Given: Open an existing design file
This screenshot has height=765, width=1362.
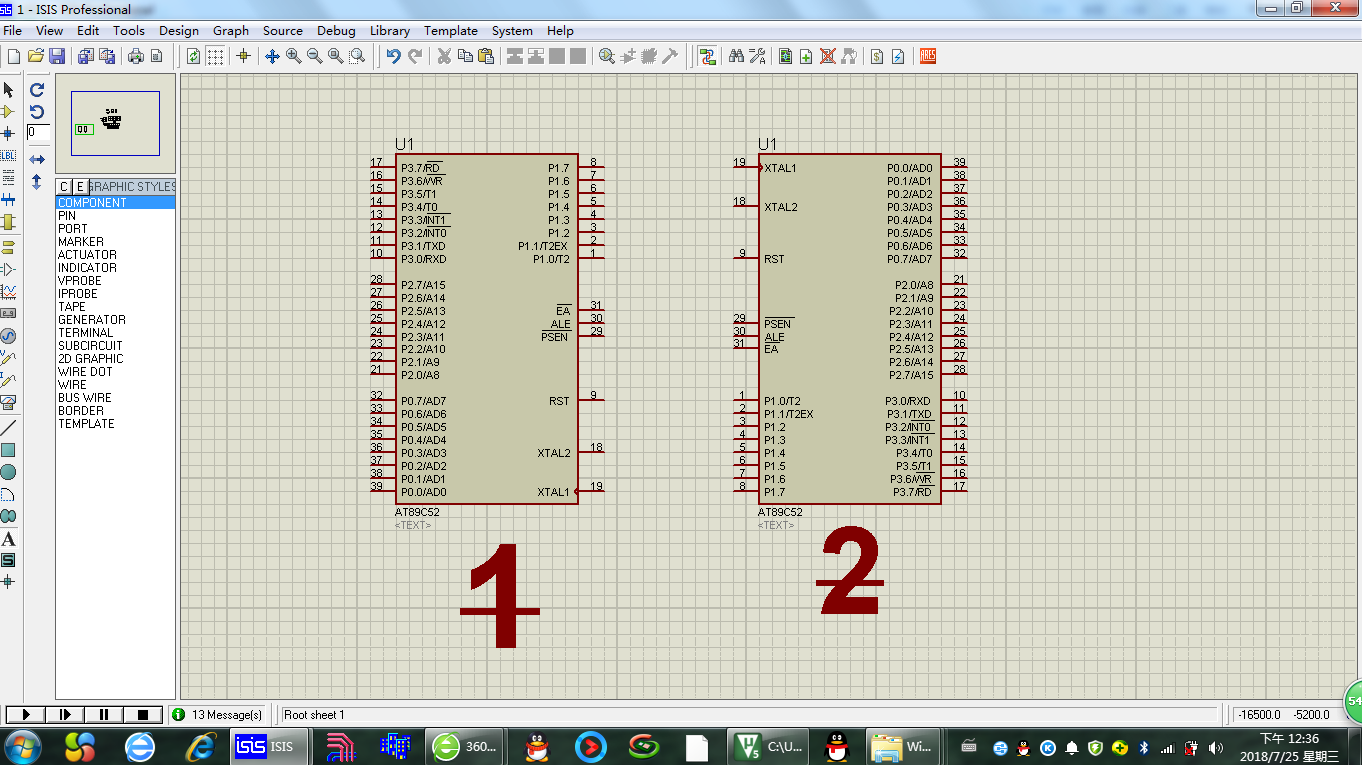Looking at the screenshot, I should 35,56.
